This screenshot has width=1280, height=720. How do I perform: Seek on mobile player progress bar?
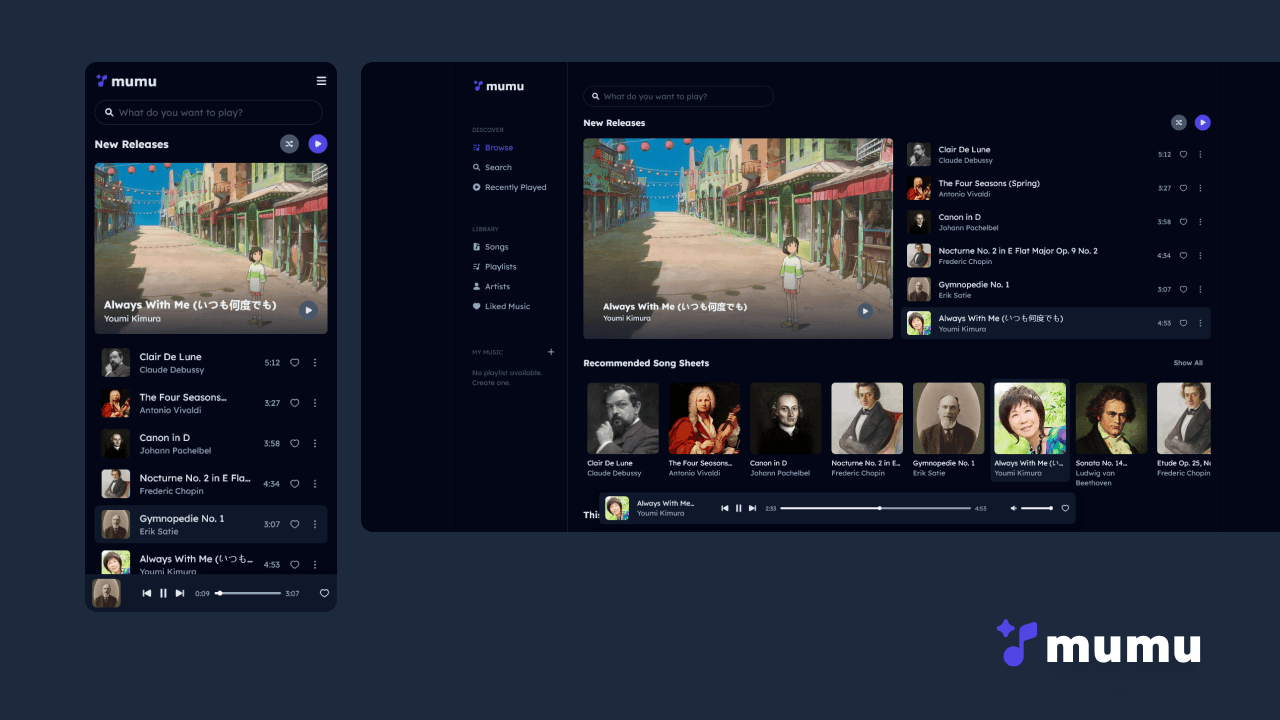(248, 593)
